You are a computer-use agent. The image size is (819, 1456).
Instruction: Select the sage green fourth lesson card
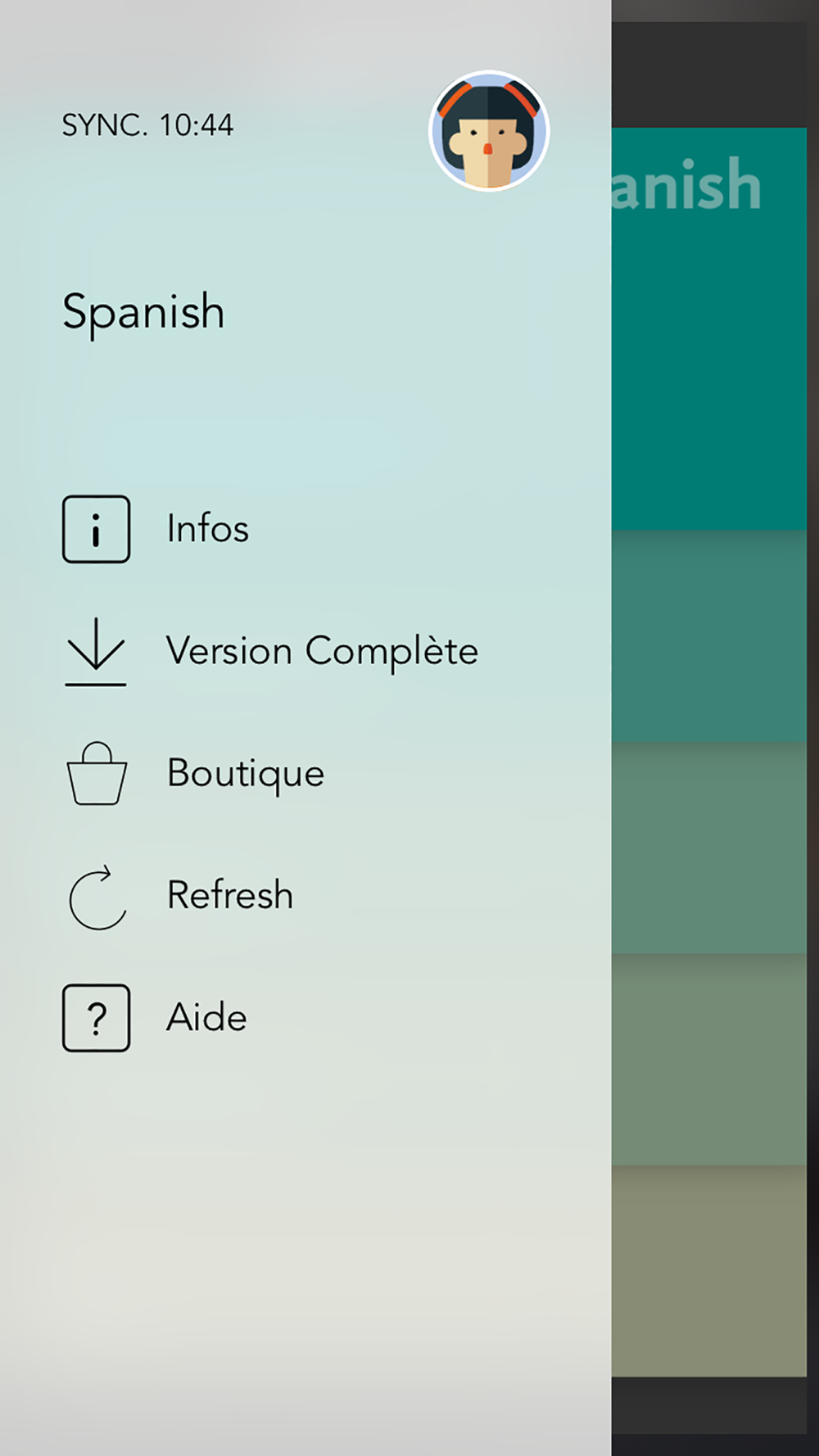click(709, 1059)
